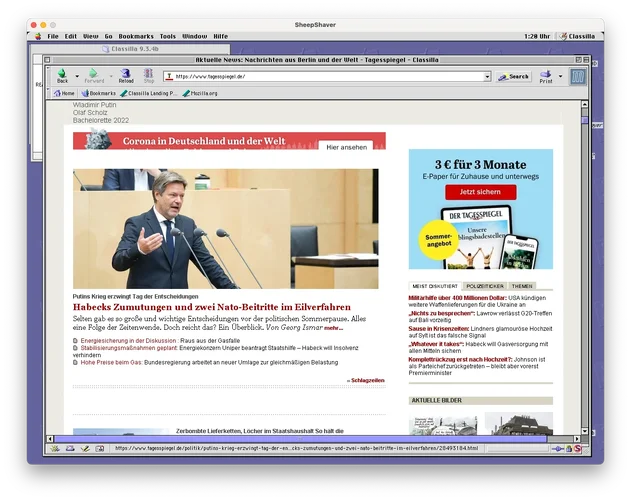Open the Bookmarks menu in menu bar

point(136,36)
